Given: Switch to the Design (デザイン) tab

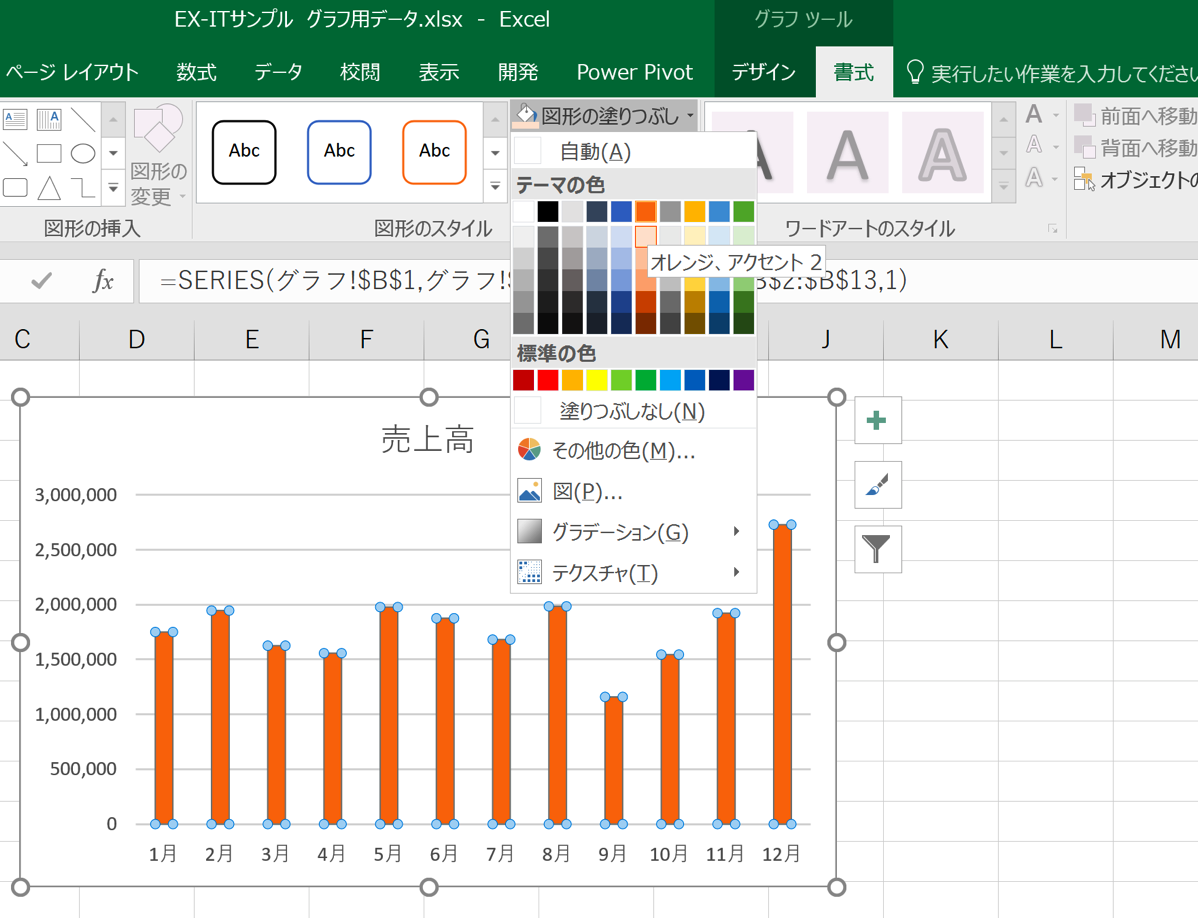Looking at the screenshot, I should pos(763,73).
